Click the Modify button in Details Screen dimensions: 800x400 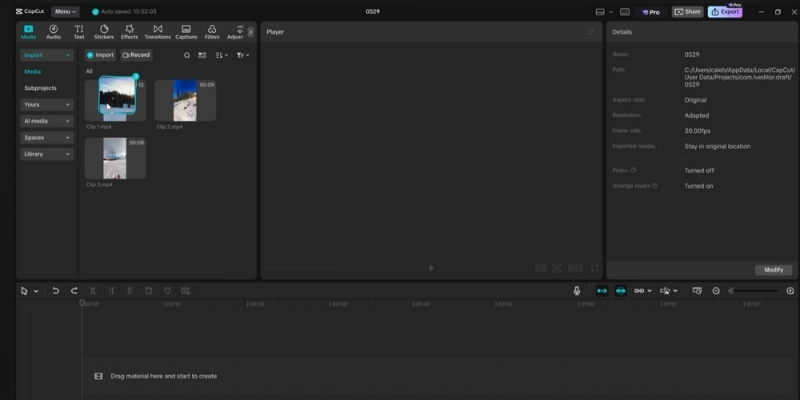pyautogui.click(x=774, y=270)
